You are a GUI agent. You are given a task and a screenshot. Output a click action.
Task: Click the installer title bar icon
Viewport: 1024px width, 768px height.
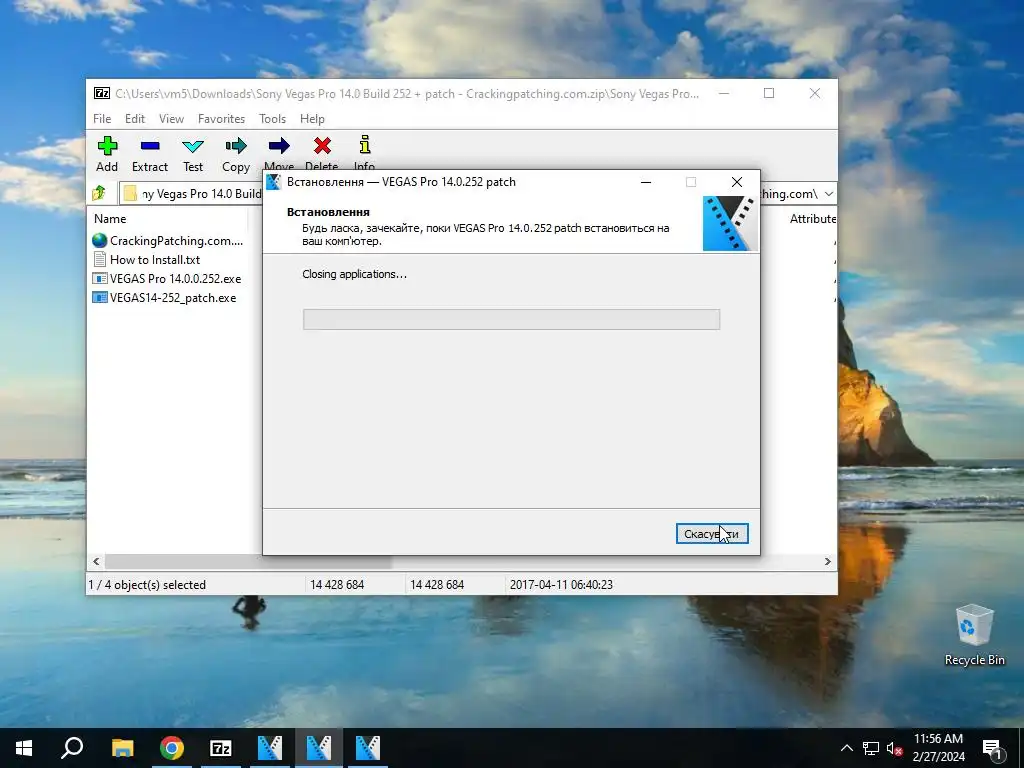pyautogui.click(x=274, y=182)
